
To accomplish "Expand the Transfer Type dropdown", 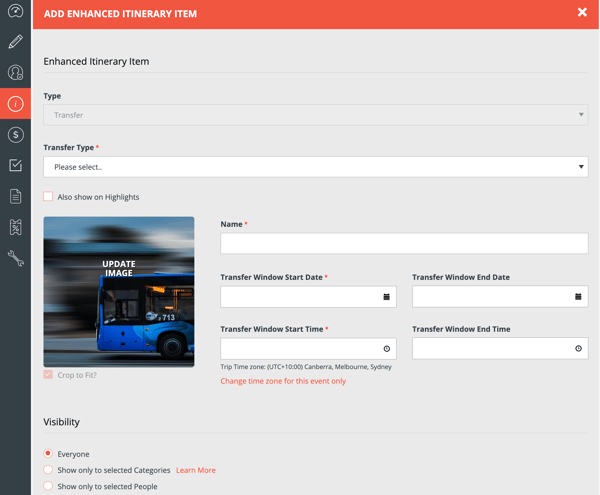I will pos(315,167).
